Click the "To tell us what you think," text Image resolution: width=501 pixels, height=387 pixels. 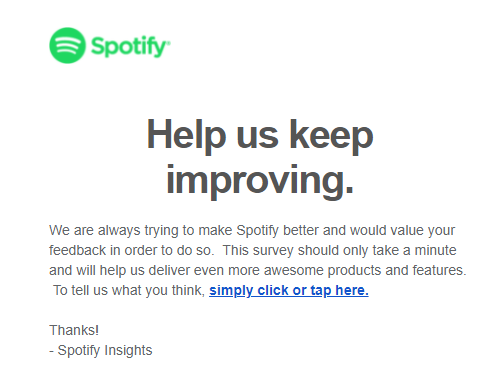pos(129,290)
